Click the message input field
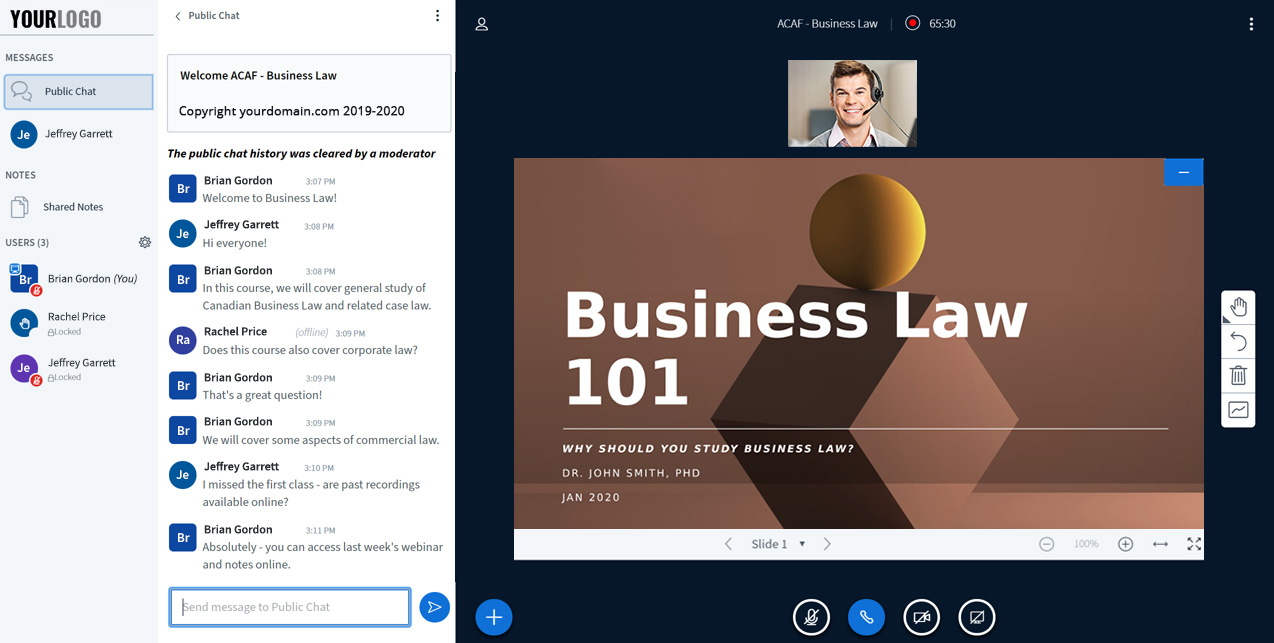 [290, 607]
